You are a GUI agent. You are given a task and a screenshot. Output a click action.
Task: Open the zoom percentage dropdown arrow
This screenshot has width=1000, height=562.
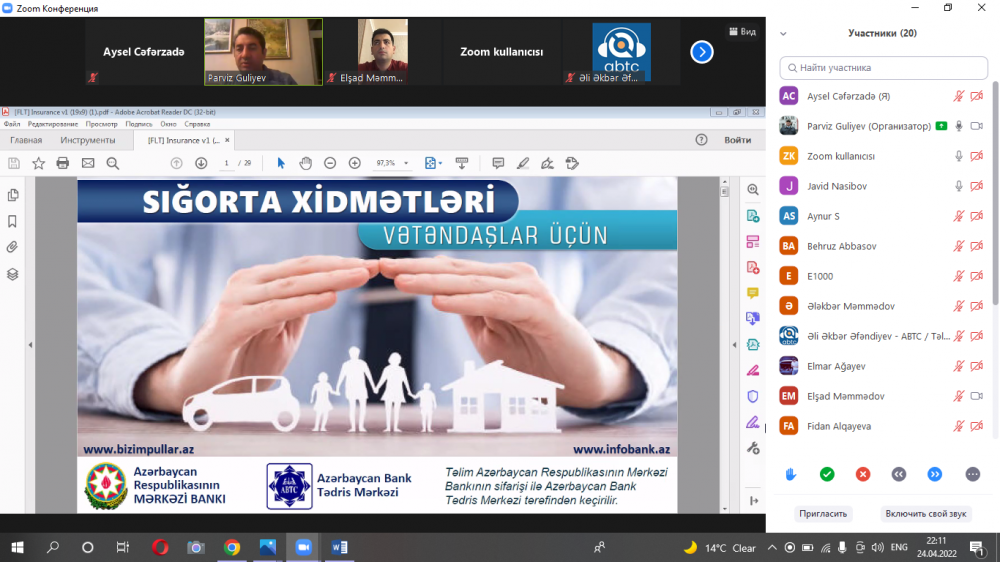(x=406, y=163)
